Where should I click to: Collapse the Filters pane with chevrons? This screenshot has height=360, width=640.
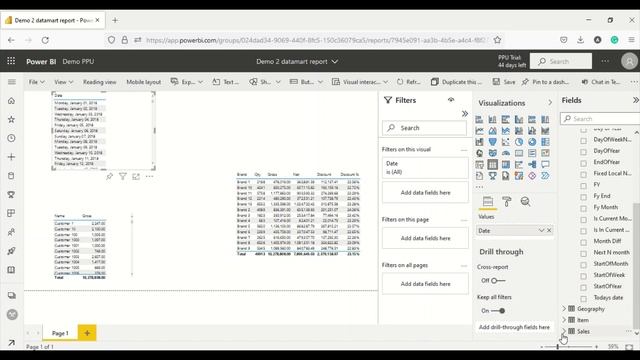pyautogui.click(x=464, y=113)
